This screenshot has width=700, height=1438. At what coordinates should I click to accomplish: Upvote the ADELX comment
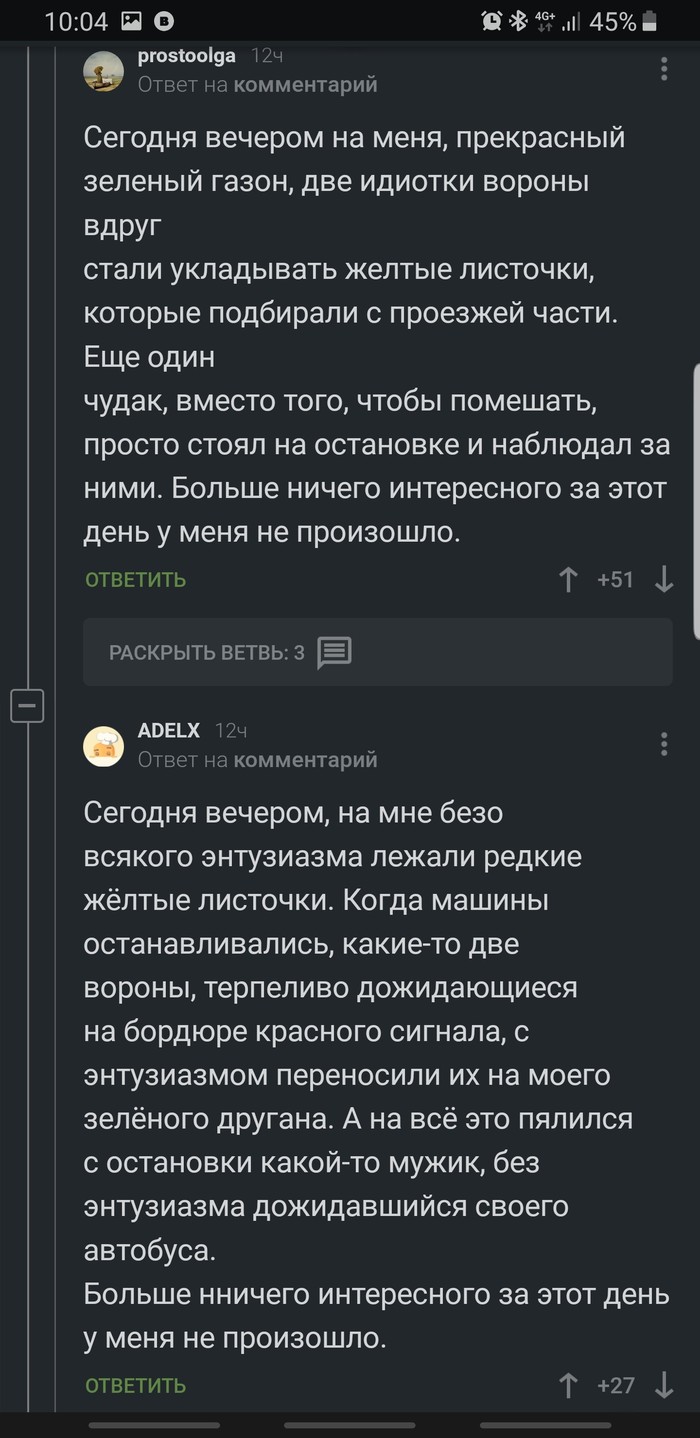point(568,1385)
